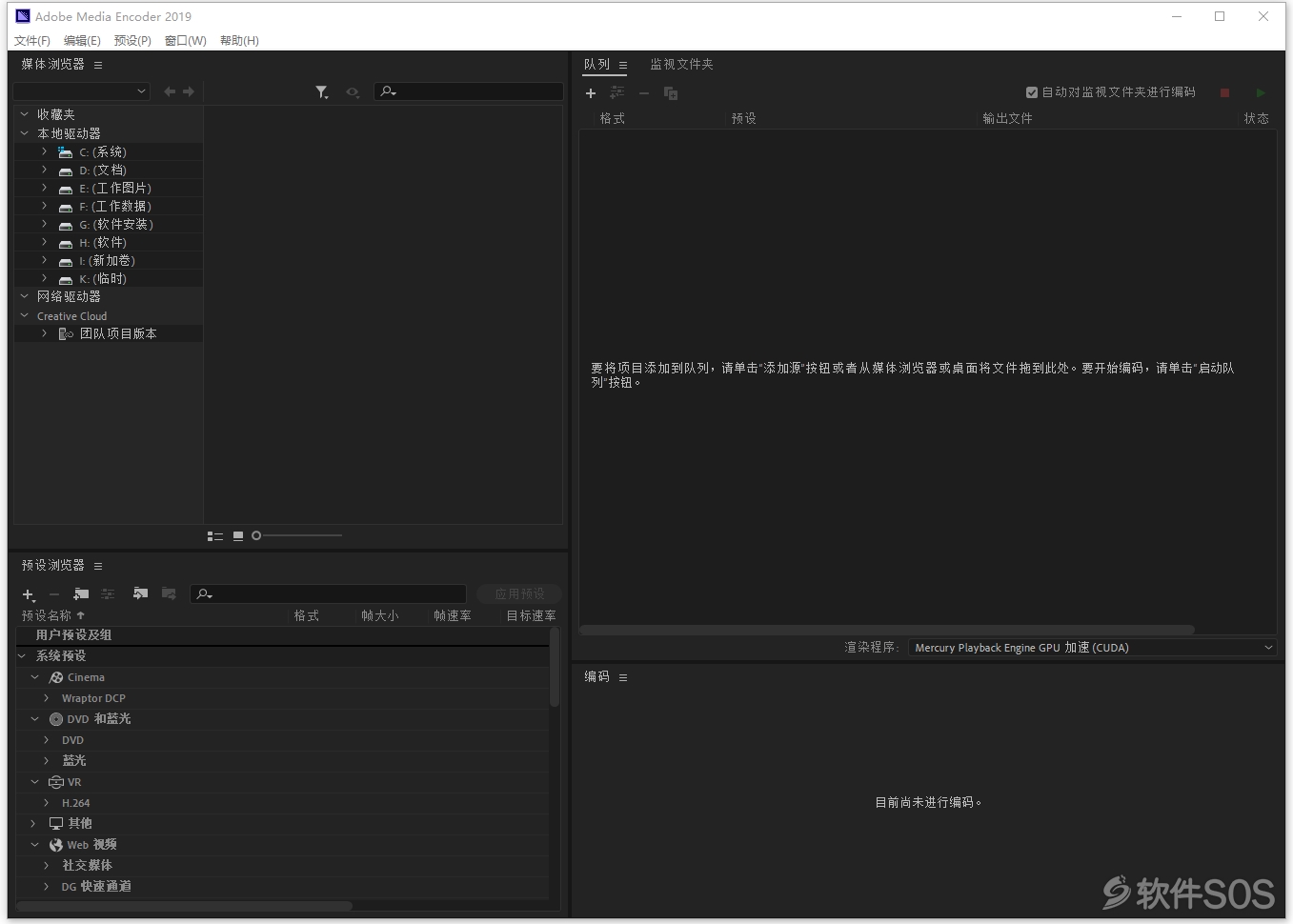Open the 媒体浏览器 panel menu icon
The height and width of the screenshot is (924, 1293).
click(x=97, y=65)
